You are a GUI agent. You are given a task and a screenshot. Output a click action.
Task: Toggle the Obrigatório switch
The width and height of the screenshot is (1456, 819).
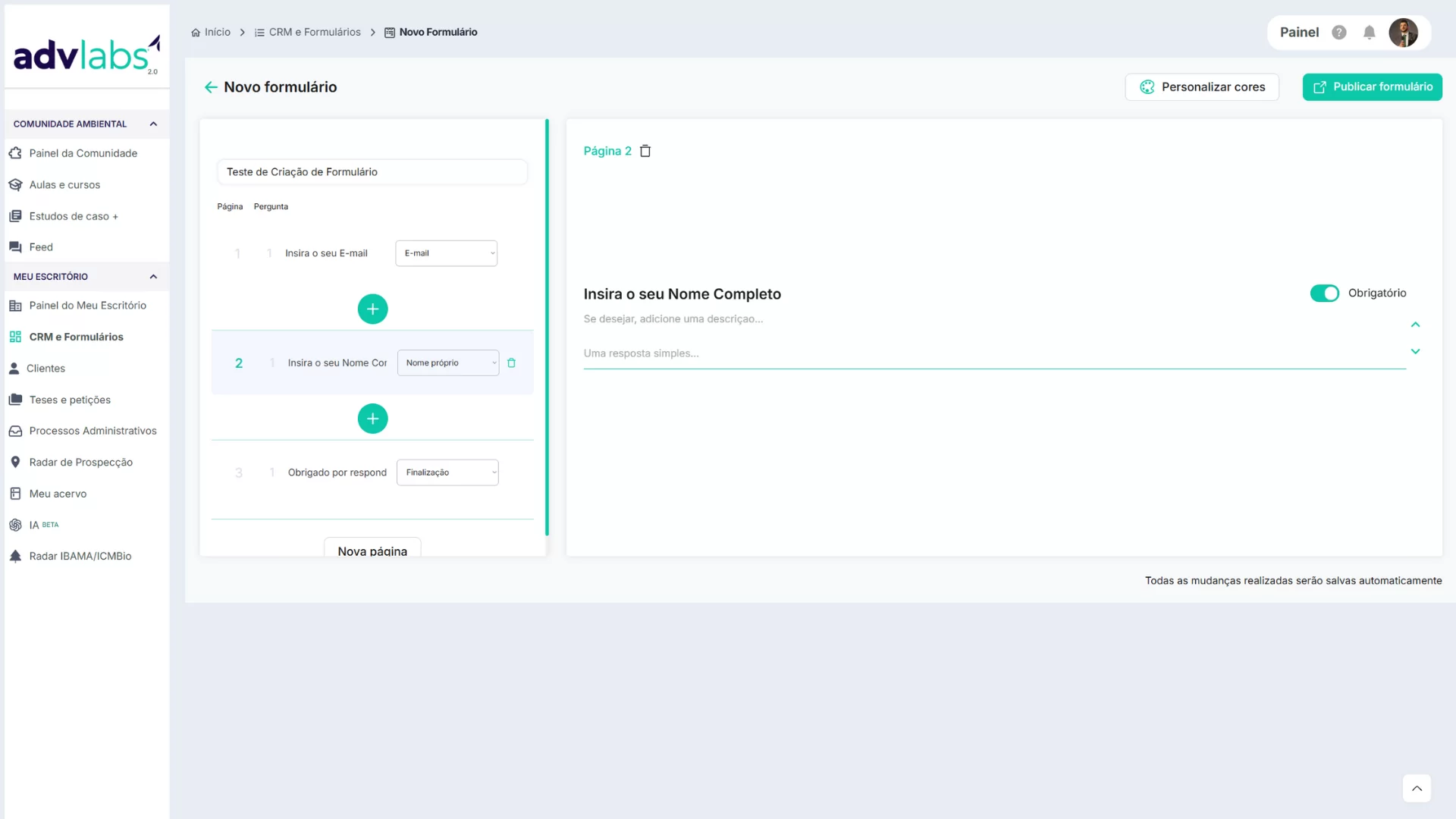click(1325, 293)
